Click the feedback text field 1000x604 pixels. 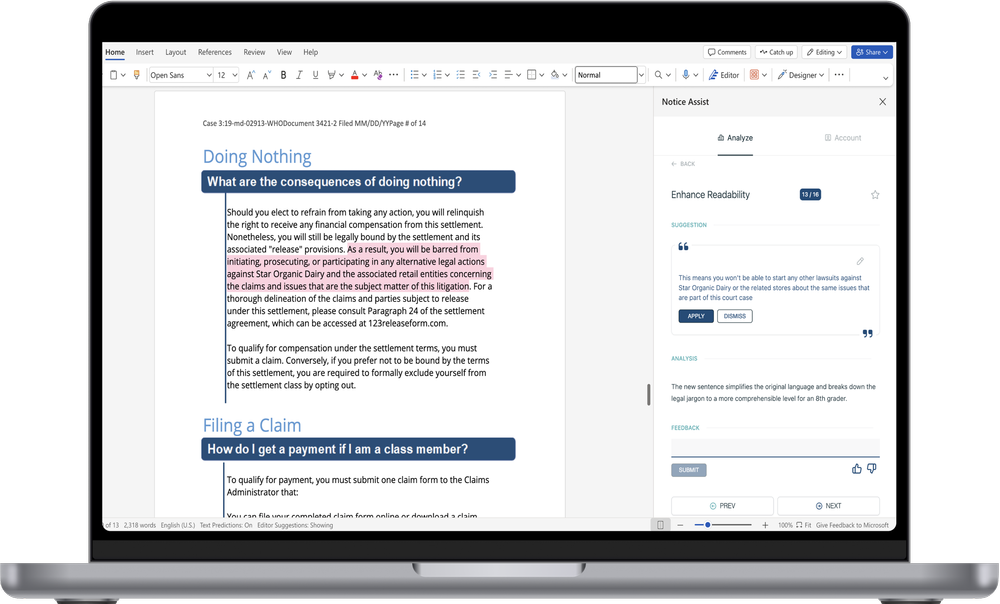pyautogui.click(x=775, y=448)
